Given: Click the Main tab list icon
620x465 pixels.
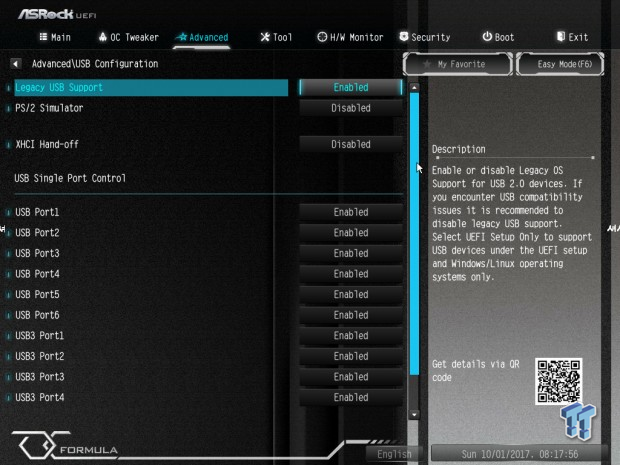Looking at the screenshot, I should tap(43, 37).
